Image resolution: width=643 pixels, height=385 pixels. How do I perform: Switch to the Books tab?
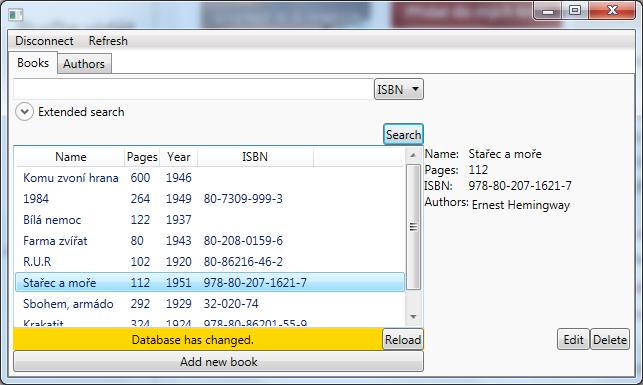[33, 63]
